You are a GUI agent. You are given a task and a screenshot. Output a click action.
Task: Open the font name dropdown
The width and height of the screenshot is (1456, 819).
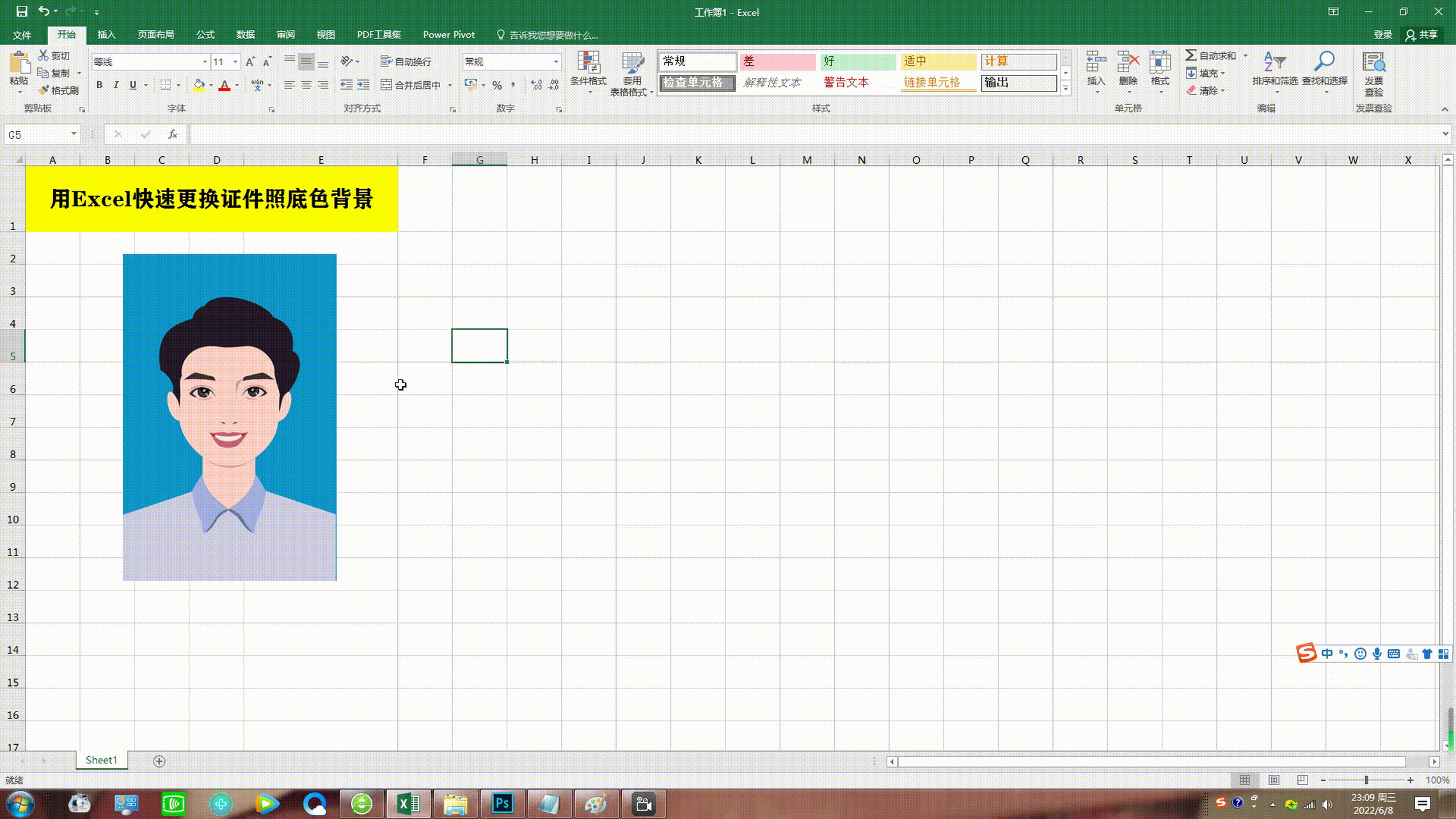pyautogui.click(x=205, y=62)
